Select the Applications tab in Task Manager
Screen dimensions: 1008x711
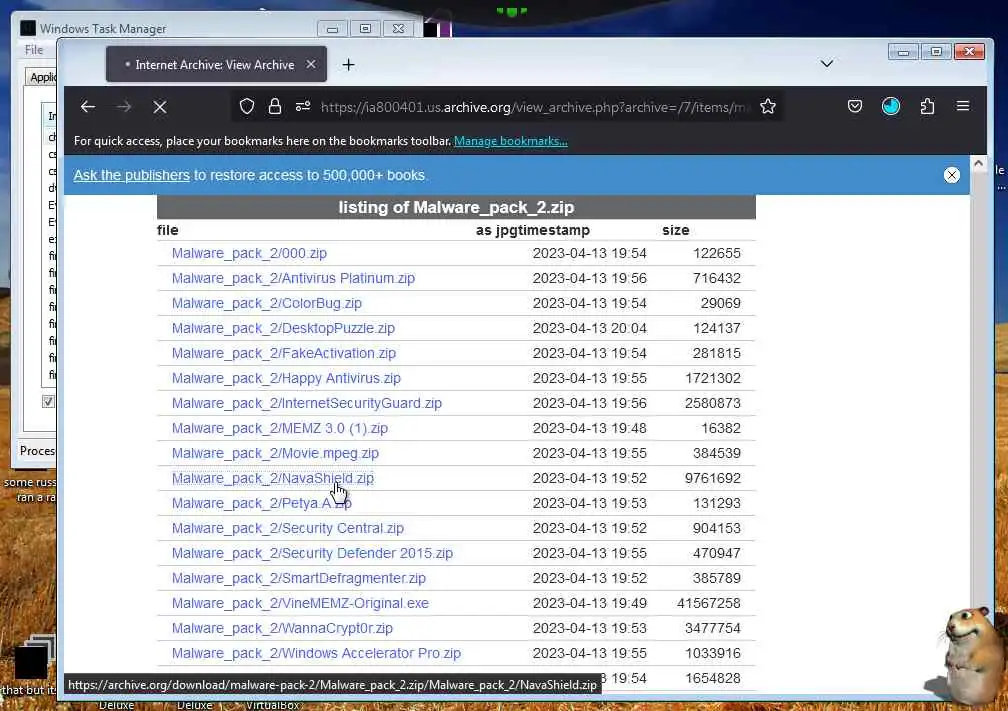click(42, 77)
